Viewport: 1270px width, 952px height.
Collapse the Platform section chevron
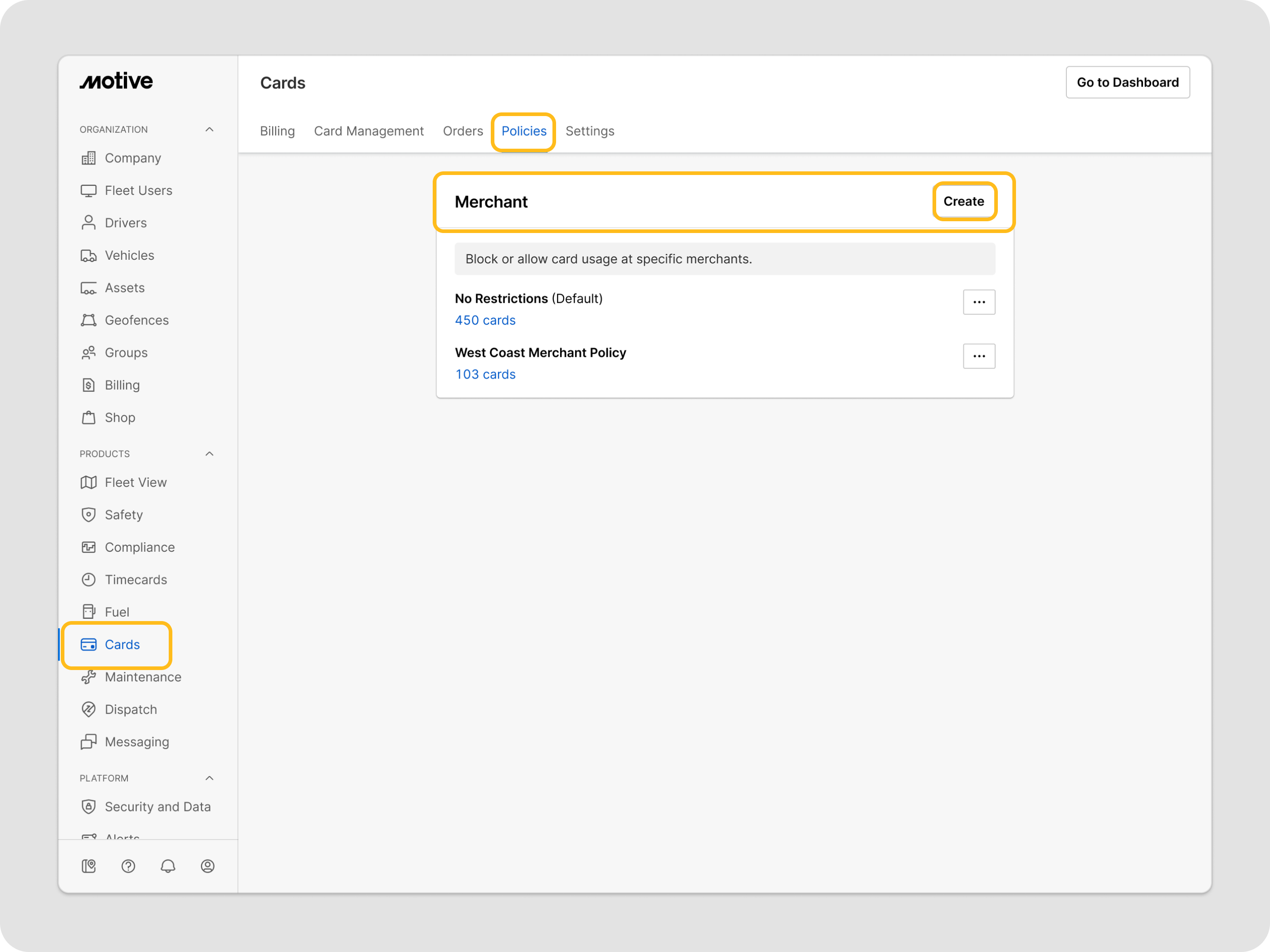click(x=209, y=778)
